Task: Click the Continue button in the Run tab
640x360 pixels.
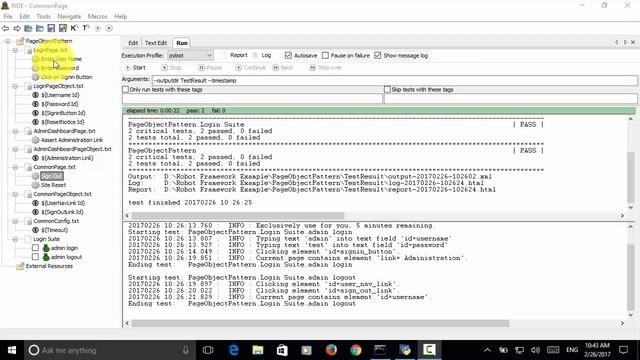Action: pos(250,68)
